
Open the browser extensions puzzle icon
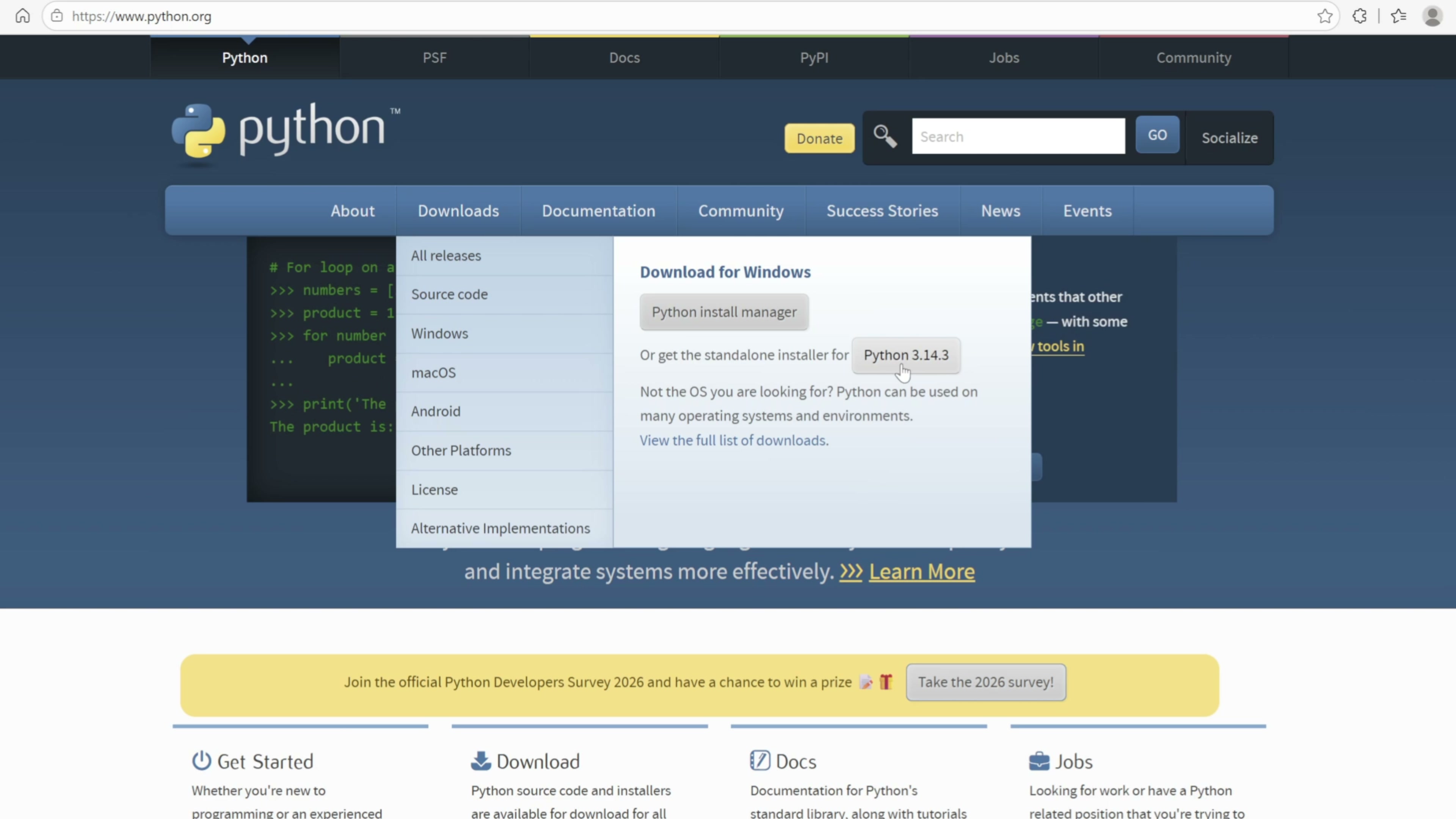click(1360, 16)
